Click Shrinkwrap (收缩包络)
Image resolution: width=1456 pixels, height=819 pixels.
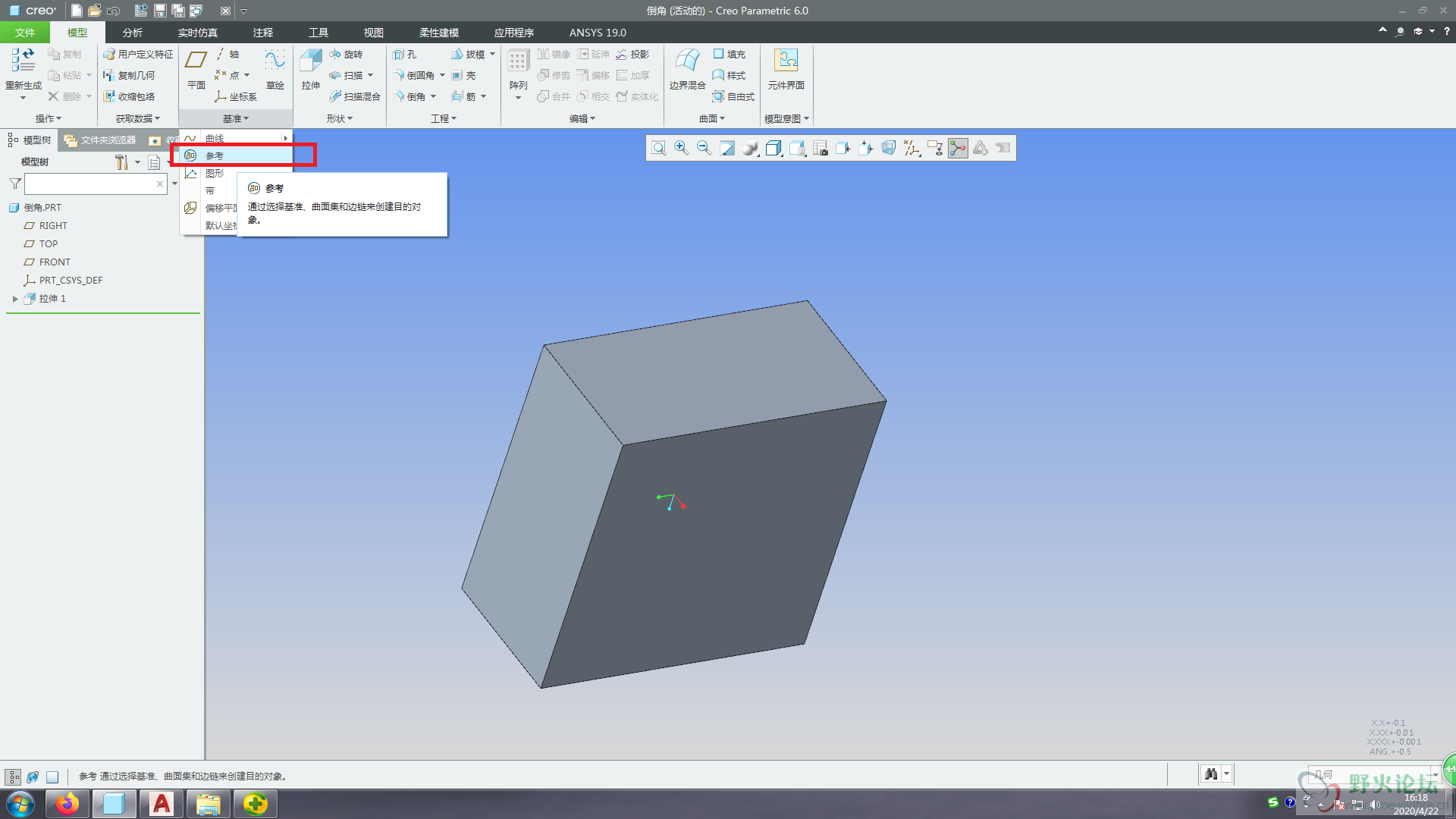point(129,96)
